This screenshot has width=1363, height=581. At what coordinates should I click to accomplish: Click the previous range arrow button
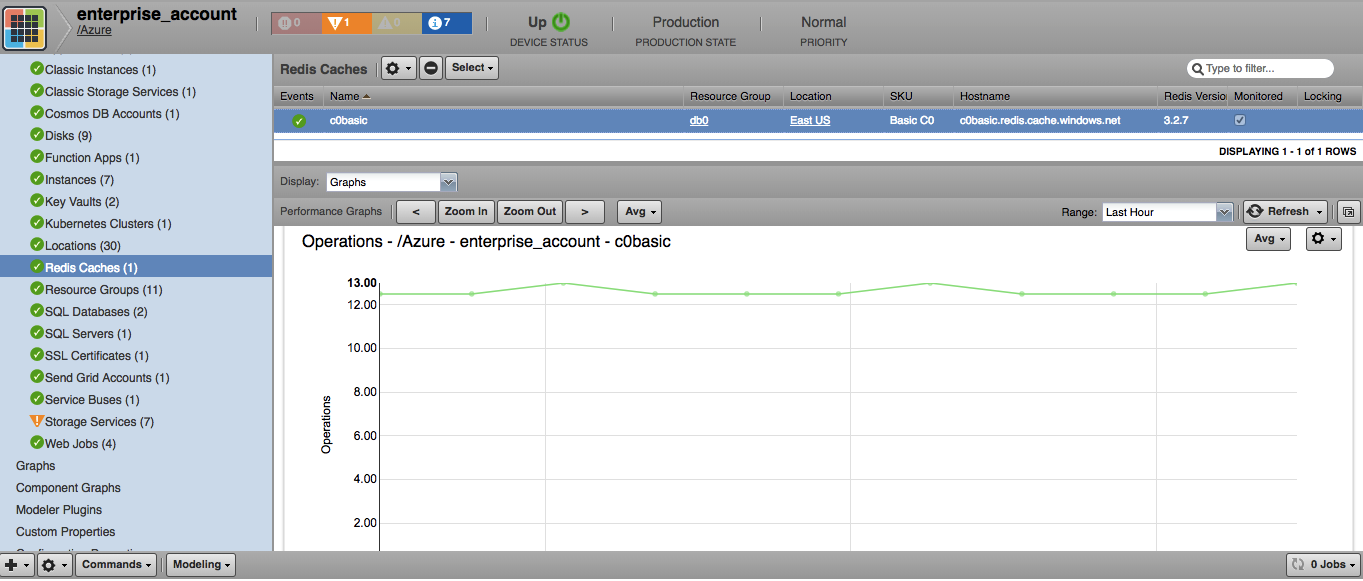tap(415, 212)
